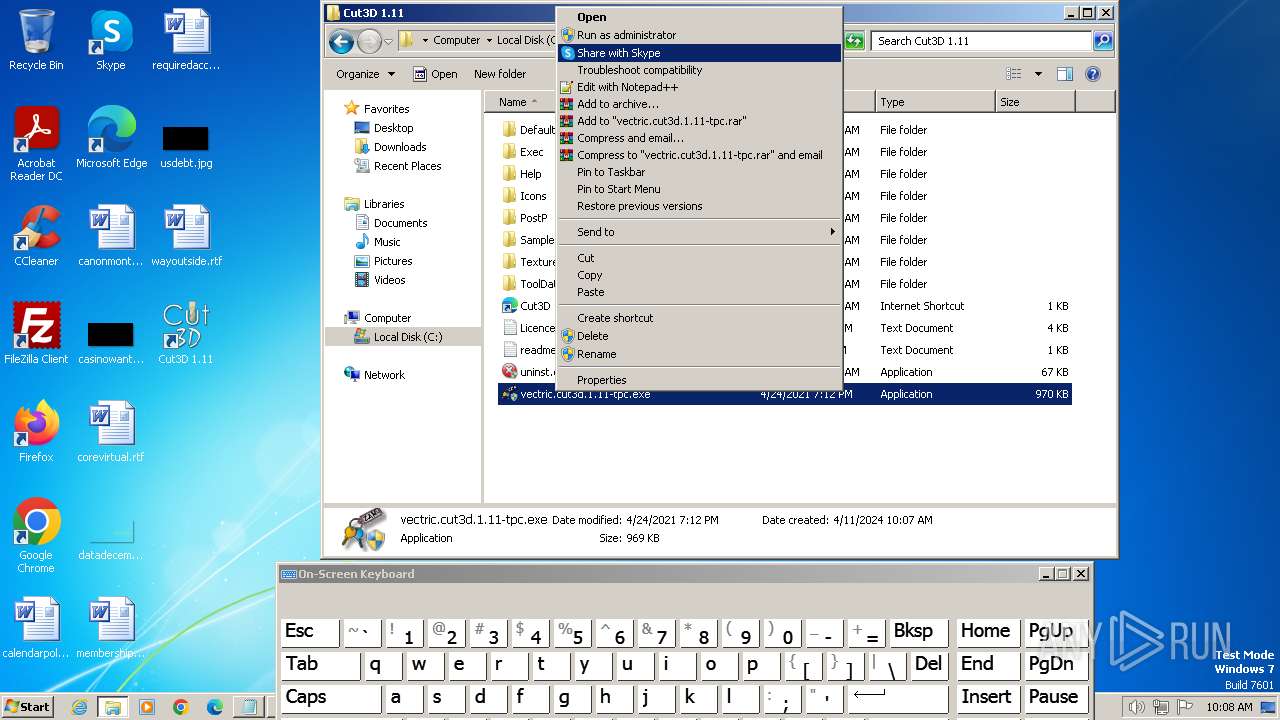The height and width of the screenshot is (720, 1280).
Task: Launch Cut3D 1.11 desktop shortcut
Action: click(x=186, y=334)
